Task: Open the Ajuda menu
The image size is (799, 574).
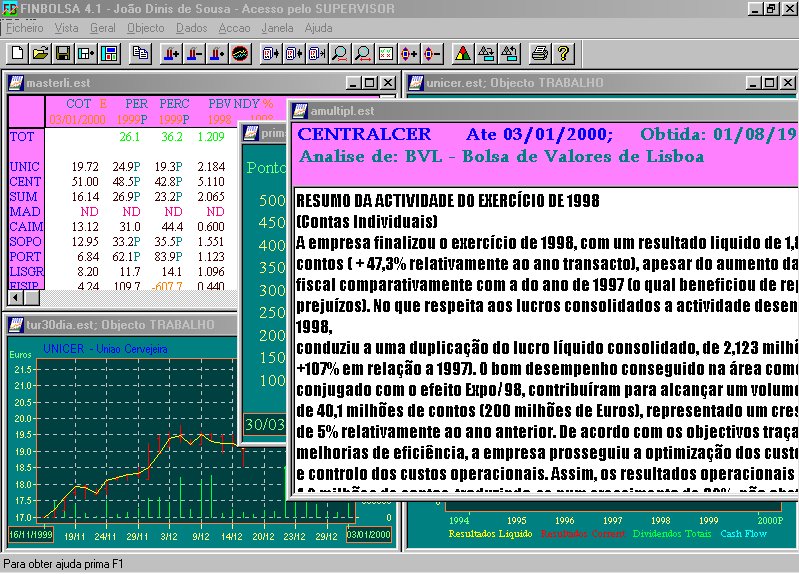Action: (318, 28)
